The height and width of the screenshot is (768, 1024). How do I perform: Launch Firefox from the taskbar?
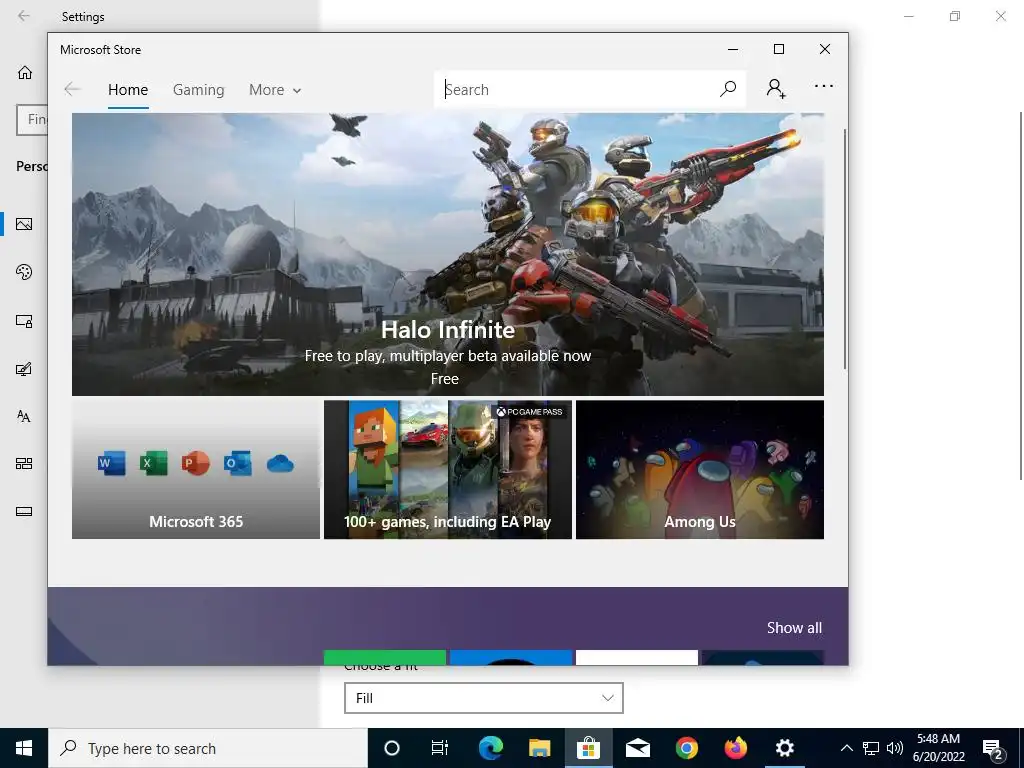(735, 748)
